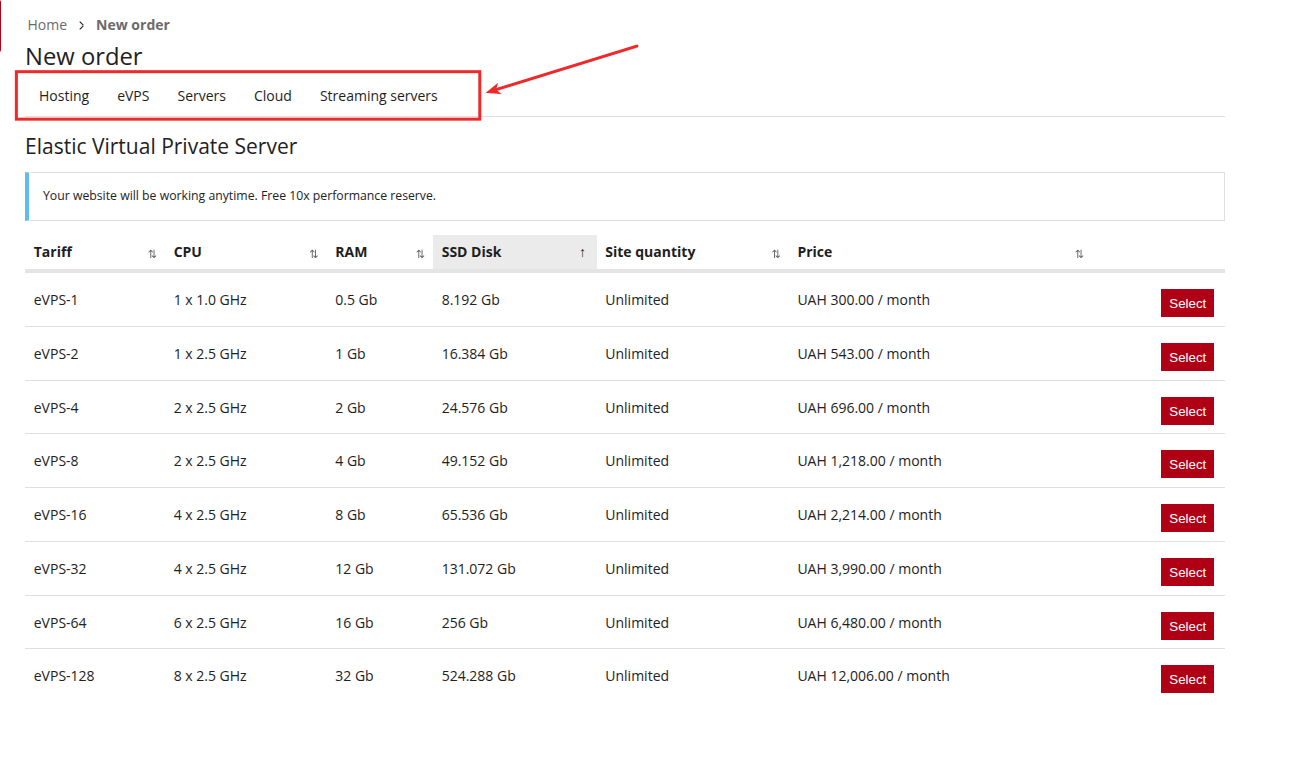Open the Hosting tab
Screen dimensions: 1309x759
click(x=64, y=96)
